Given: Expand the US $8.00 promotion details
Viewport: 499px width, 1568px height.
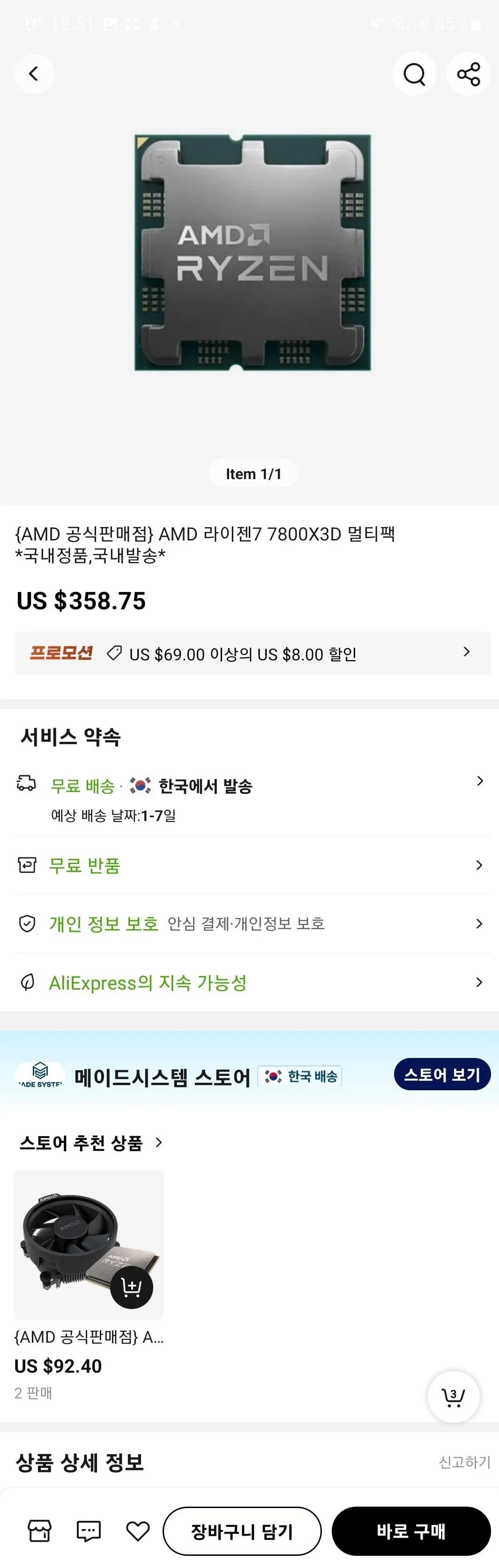Looking at the screenshot, I should pos(467,652).
